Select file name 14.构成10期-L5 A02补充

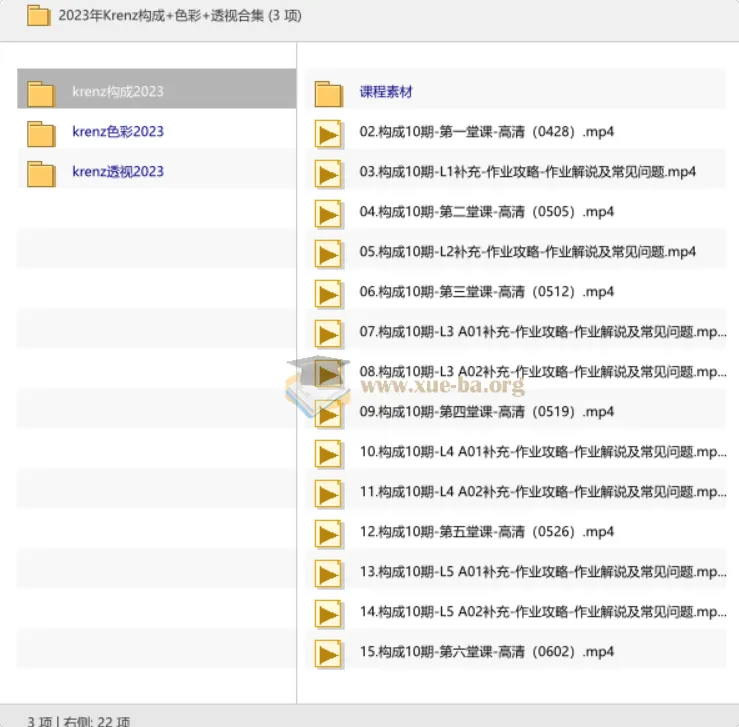[543, 612]
